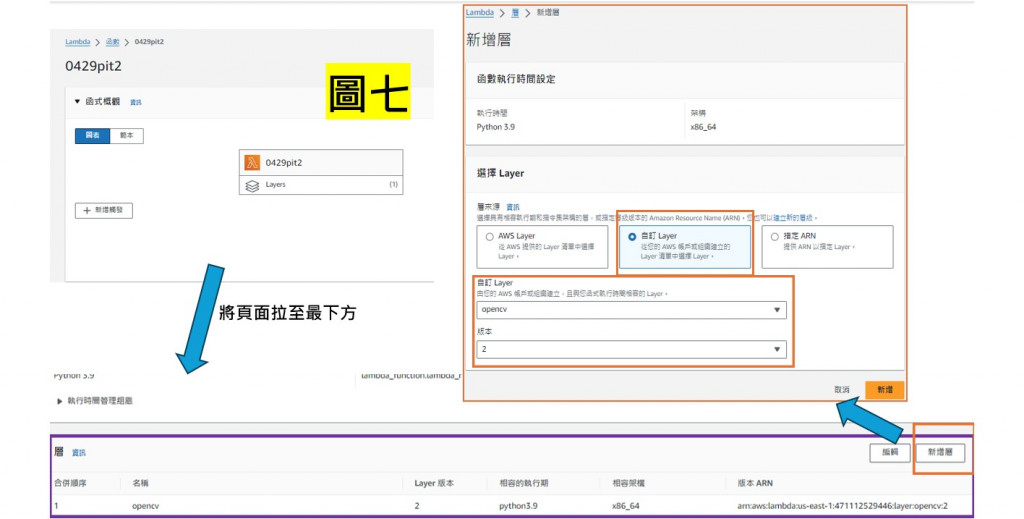Click Python 3.9 under 執行時間 label
This screenshot has height=519, width=1024.
[495, 127]
